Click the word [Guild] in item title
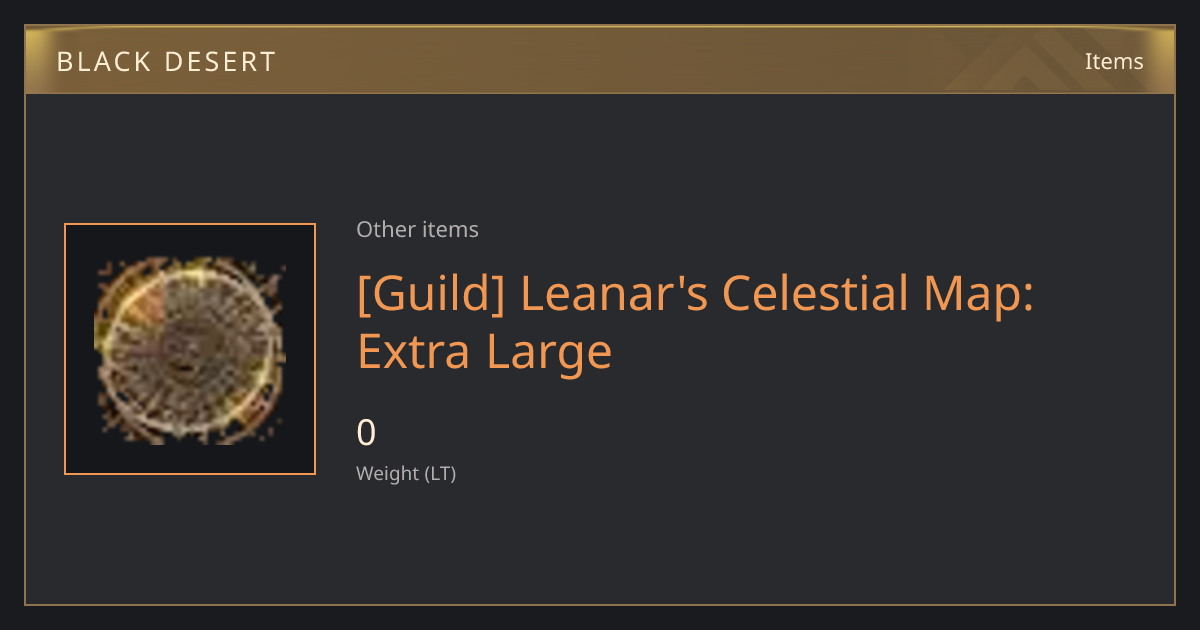 point(431,295)
